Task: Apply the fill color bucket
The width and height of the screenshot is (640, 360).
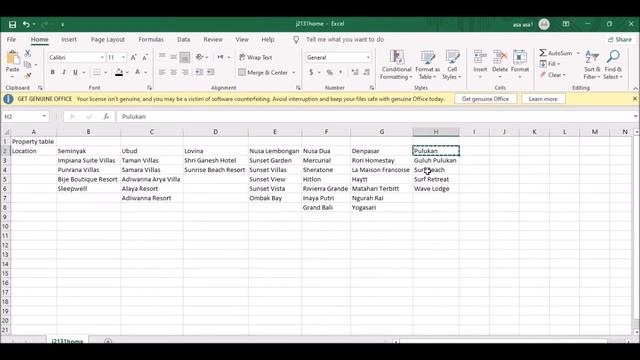Action: [119, 72]
